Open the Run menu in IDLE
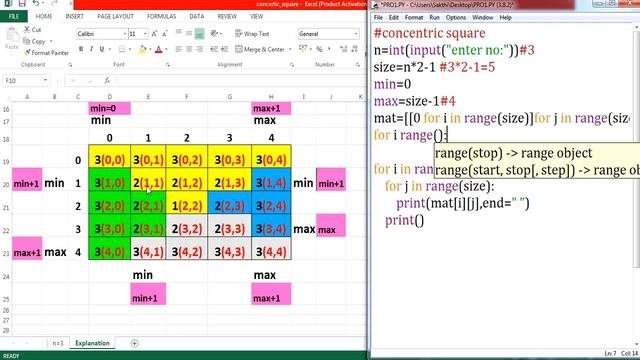Image resolution: width=640 pixels, height=360 pixels. (x=434, y=18)
